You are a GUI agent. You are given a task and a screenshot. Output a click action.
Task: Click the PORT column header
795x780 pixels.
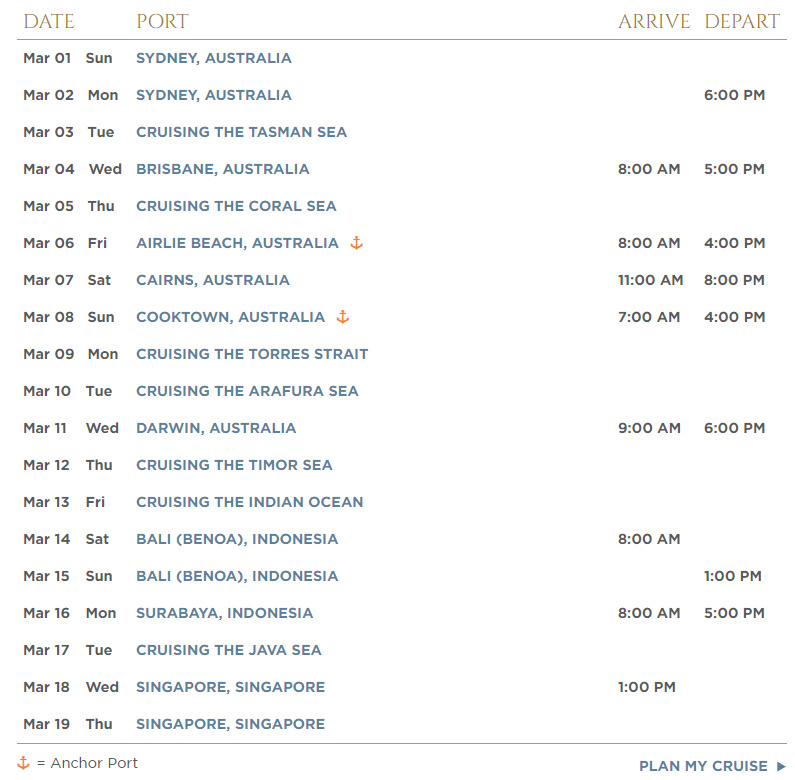pos(162,21)
